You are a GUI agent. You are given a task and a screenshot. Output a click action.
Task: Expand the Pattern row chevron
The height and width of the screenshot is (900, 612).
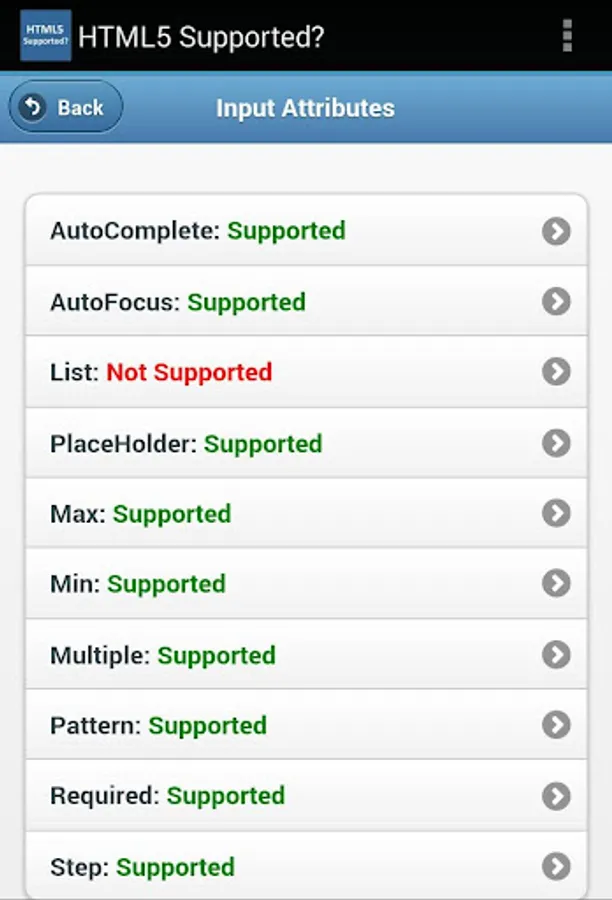point(556,725)
